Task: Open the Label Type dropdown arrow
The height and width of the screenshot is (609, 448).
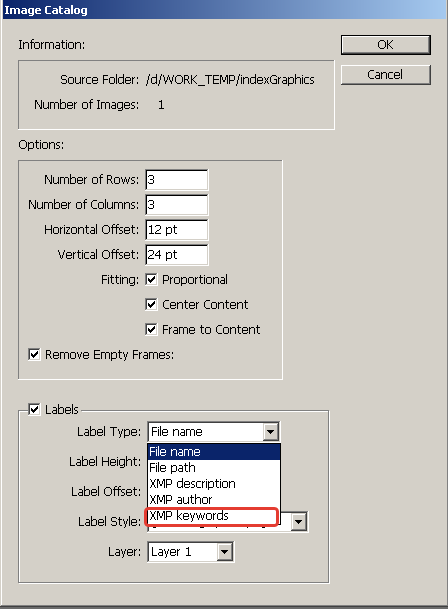Action: click(270, 432)
